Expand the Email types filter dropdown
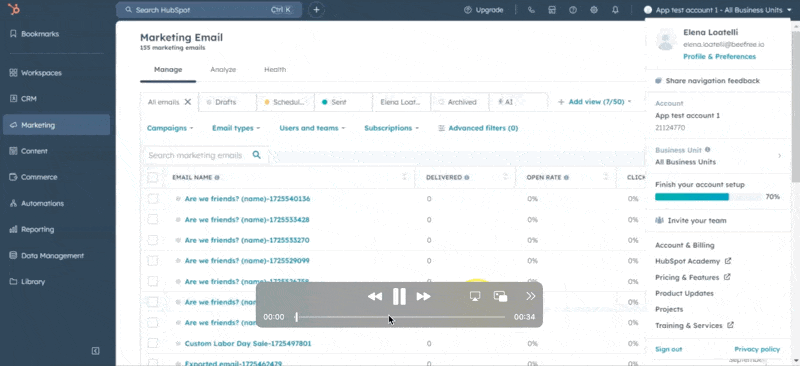The image size is (800, 366). click(x=236, y=128)
